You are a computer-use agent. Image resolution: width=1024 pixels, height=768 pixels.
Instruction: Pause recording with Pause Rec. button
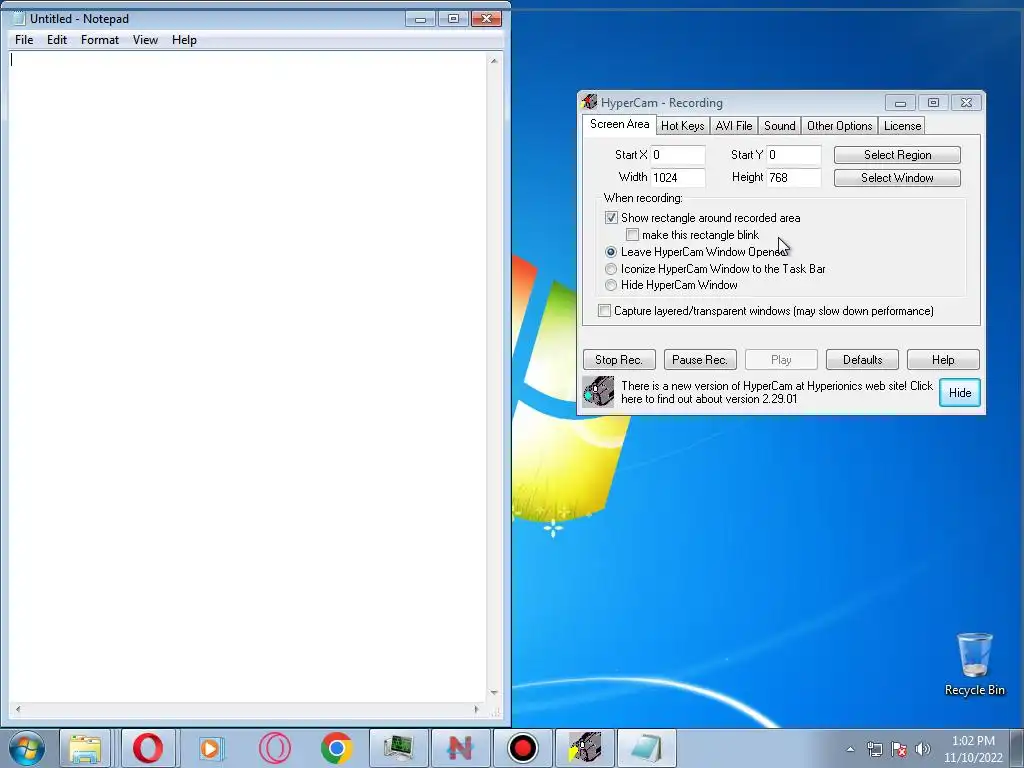point(700,360)
